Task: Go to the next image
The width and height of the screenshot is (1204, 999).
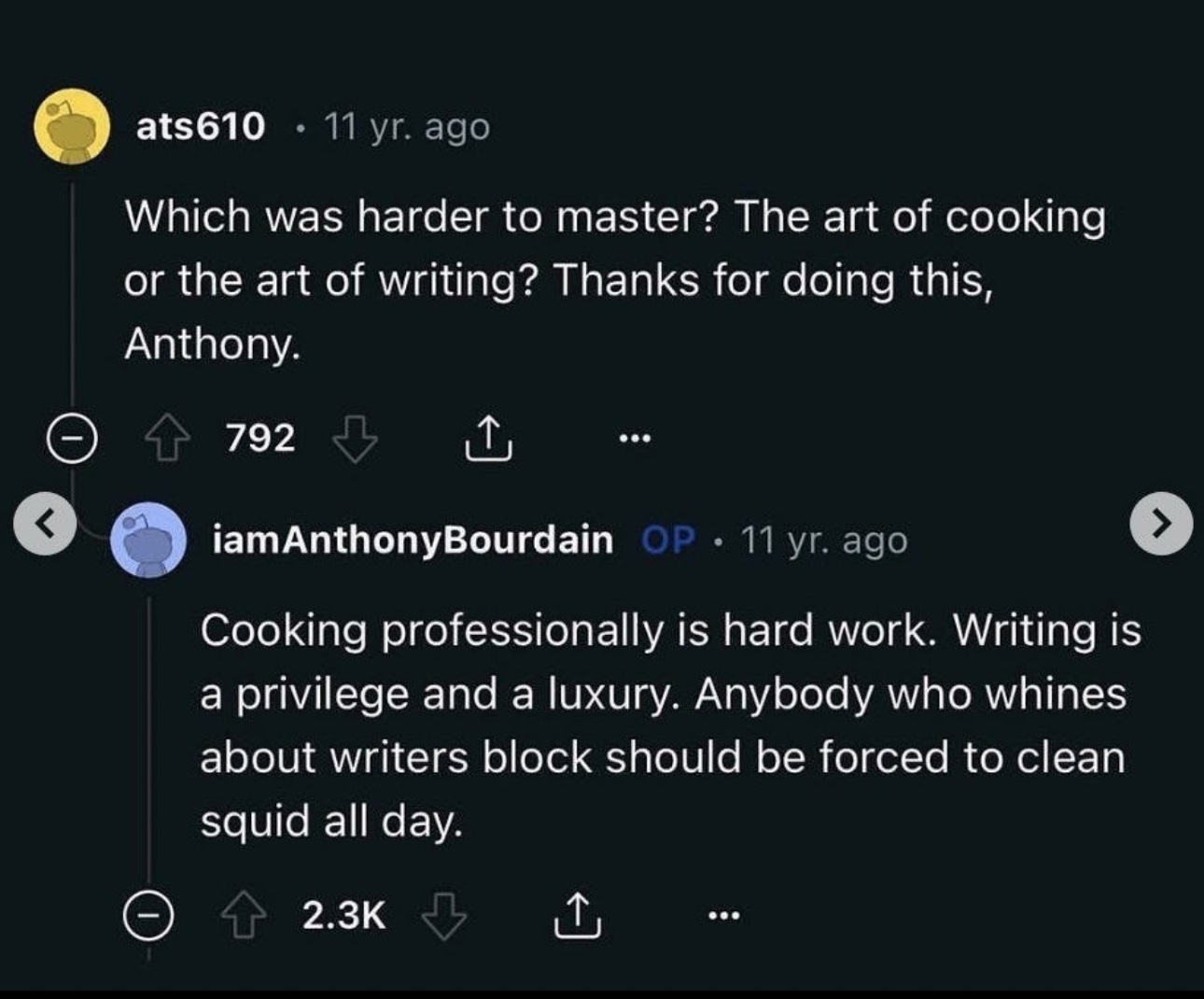Action: pyautogui.click(x=1161, y=523)
